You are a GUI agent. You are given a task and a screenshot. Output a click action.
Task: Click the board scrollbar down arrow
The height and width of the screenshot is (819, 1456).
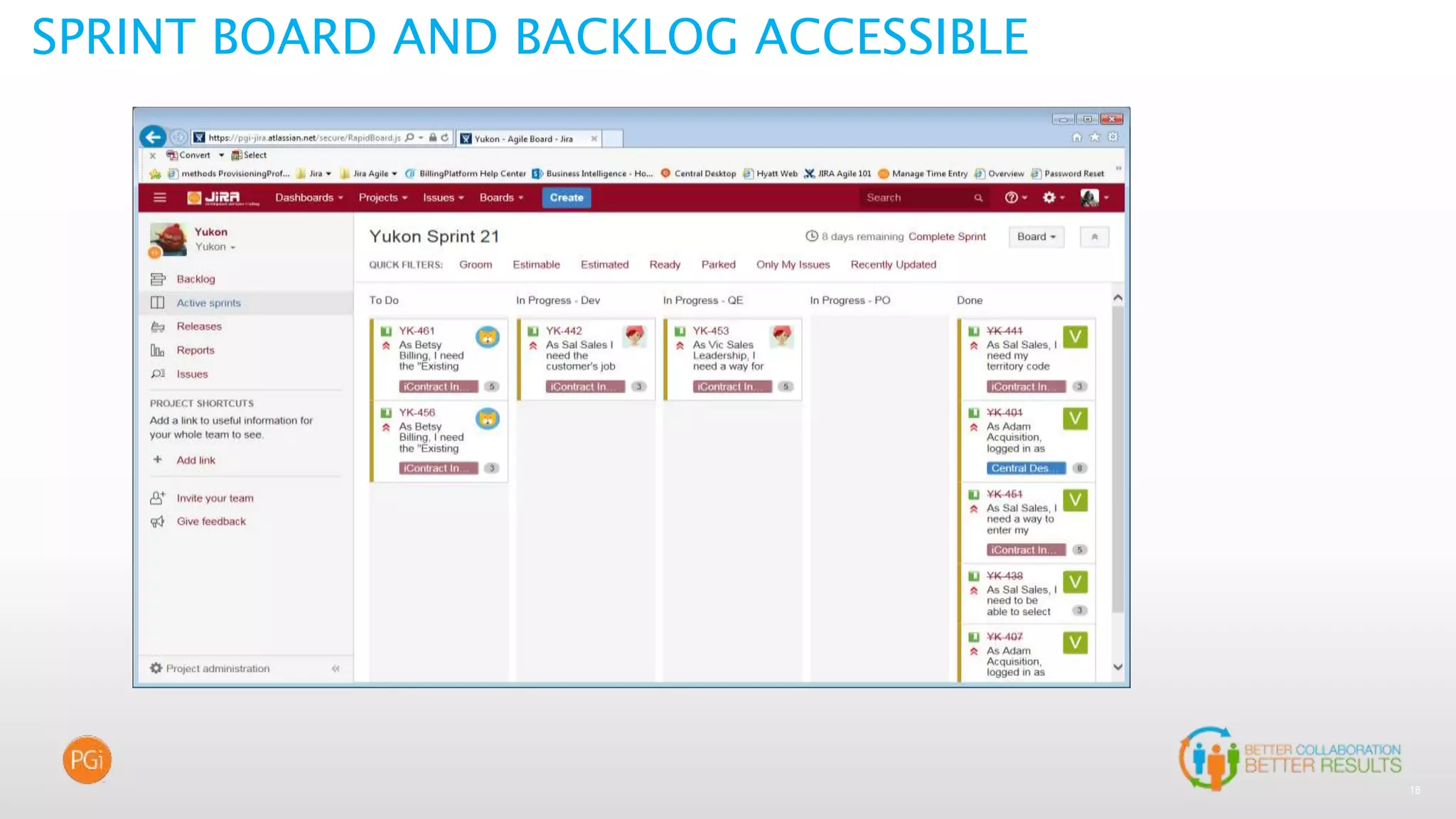[x=1118, y=667]
